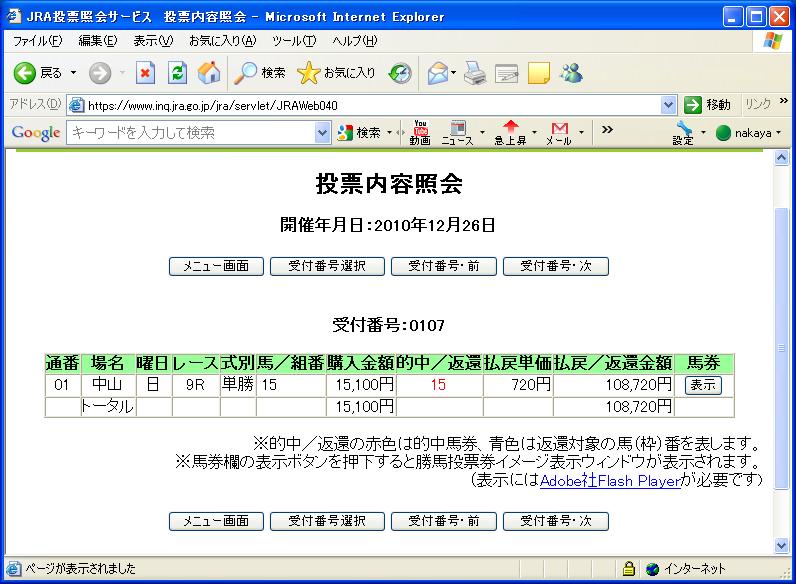Open the trending red arrow button
796x584 pixels.
tap(510, 133)
